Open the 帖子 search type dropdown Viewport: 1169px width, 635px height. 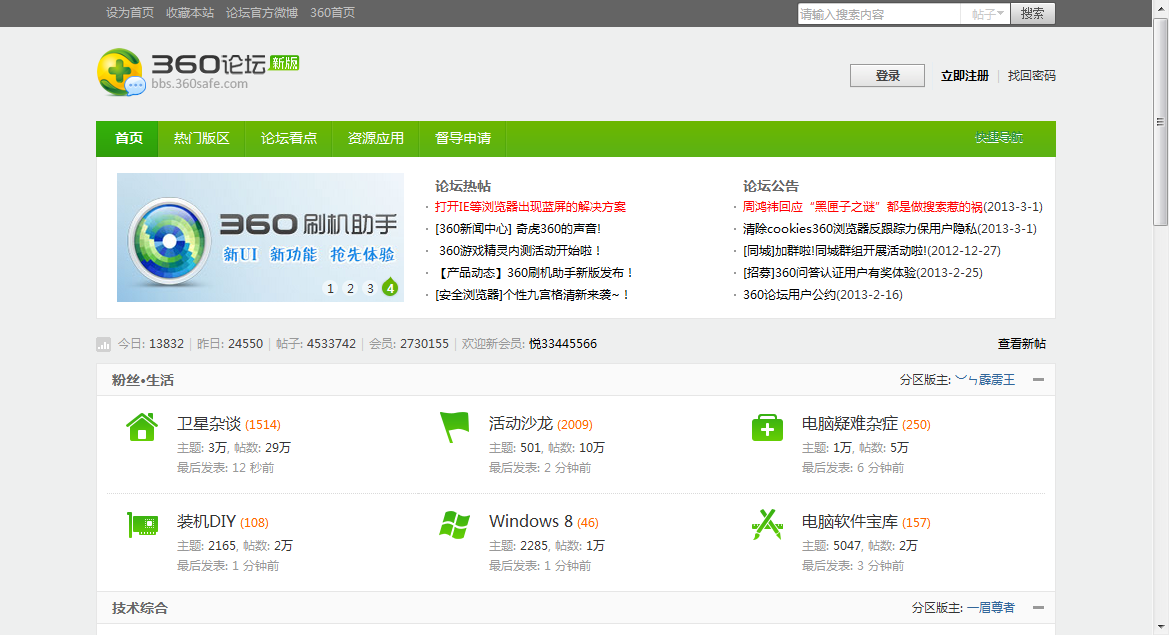pyautogui.click(x=986, y=14)
